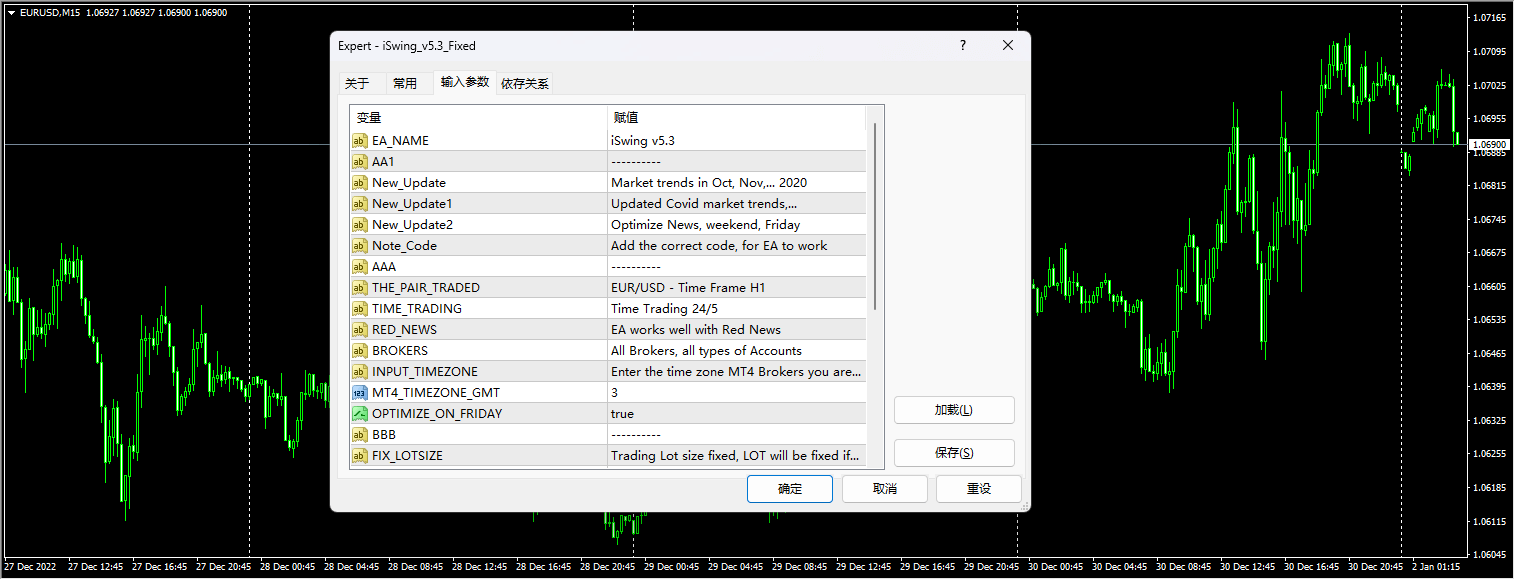Switch to the 常用 tab
The width and height of the screenshot is (1515, 580).
click(x=407, y=83)
